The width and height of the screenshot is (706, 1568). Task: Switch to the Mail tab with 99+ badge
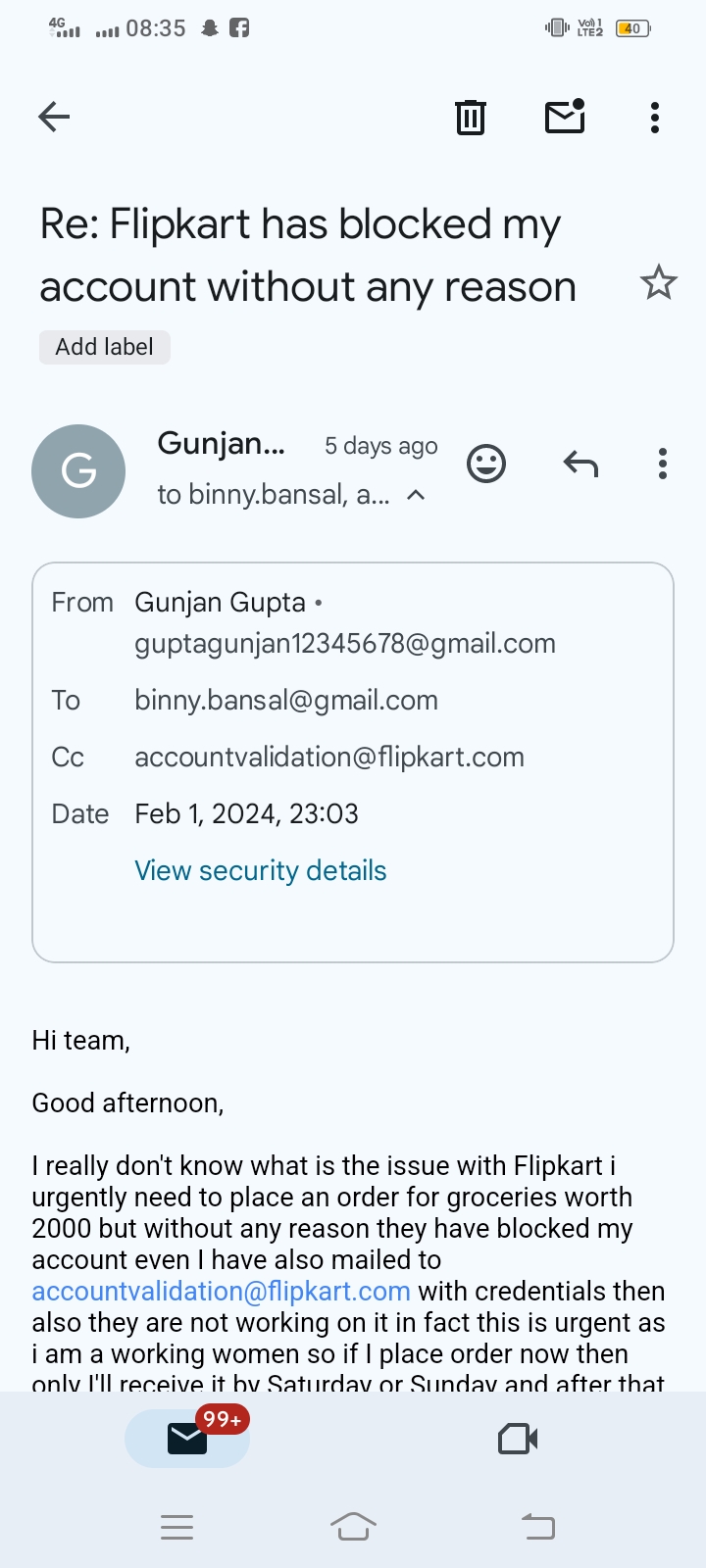187,1439
